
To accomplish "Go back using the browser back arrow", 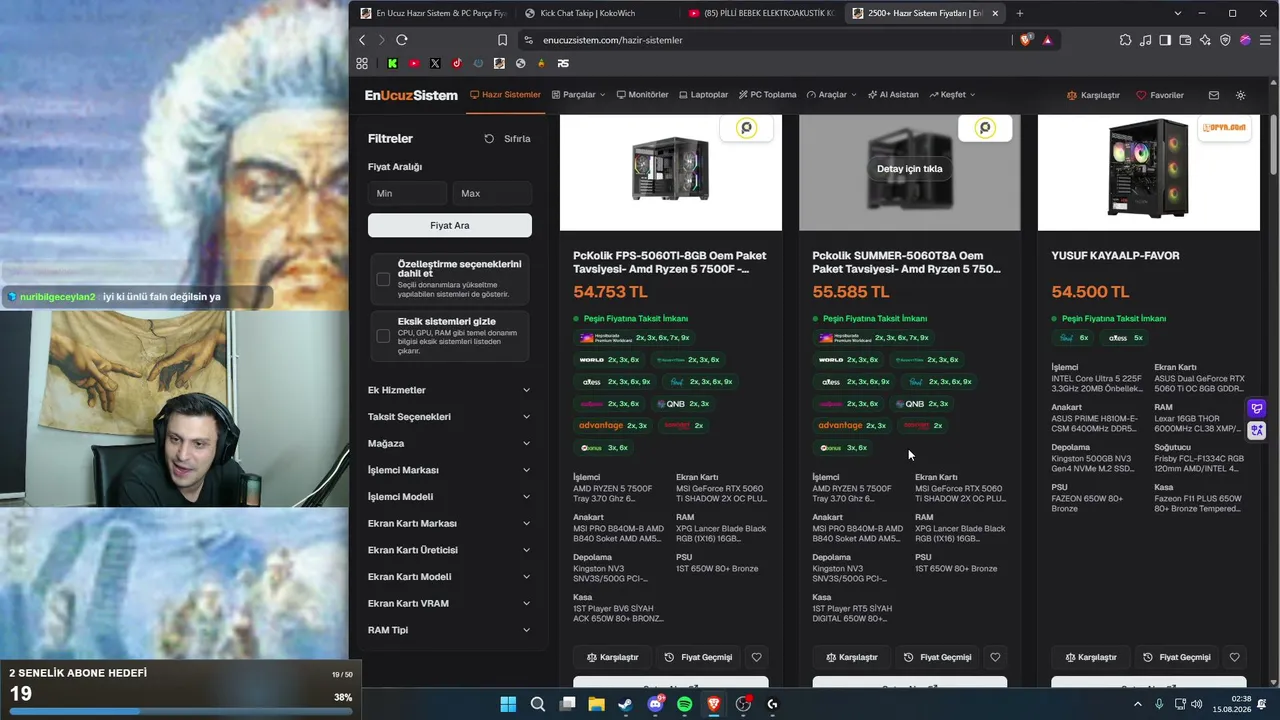I will coord(362,40).
